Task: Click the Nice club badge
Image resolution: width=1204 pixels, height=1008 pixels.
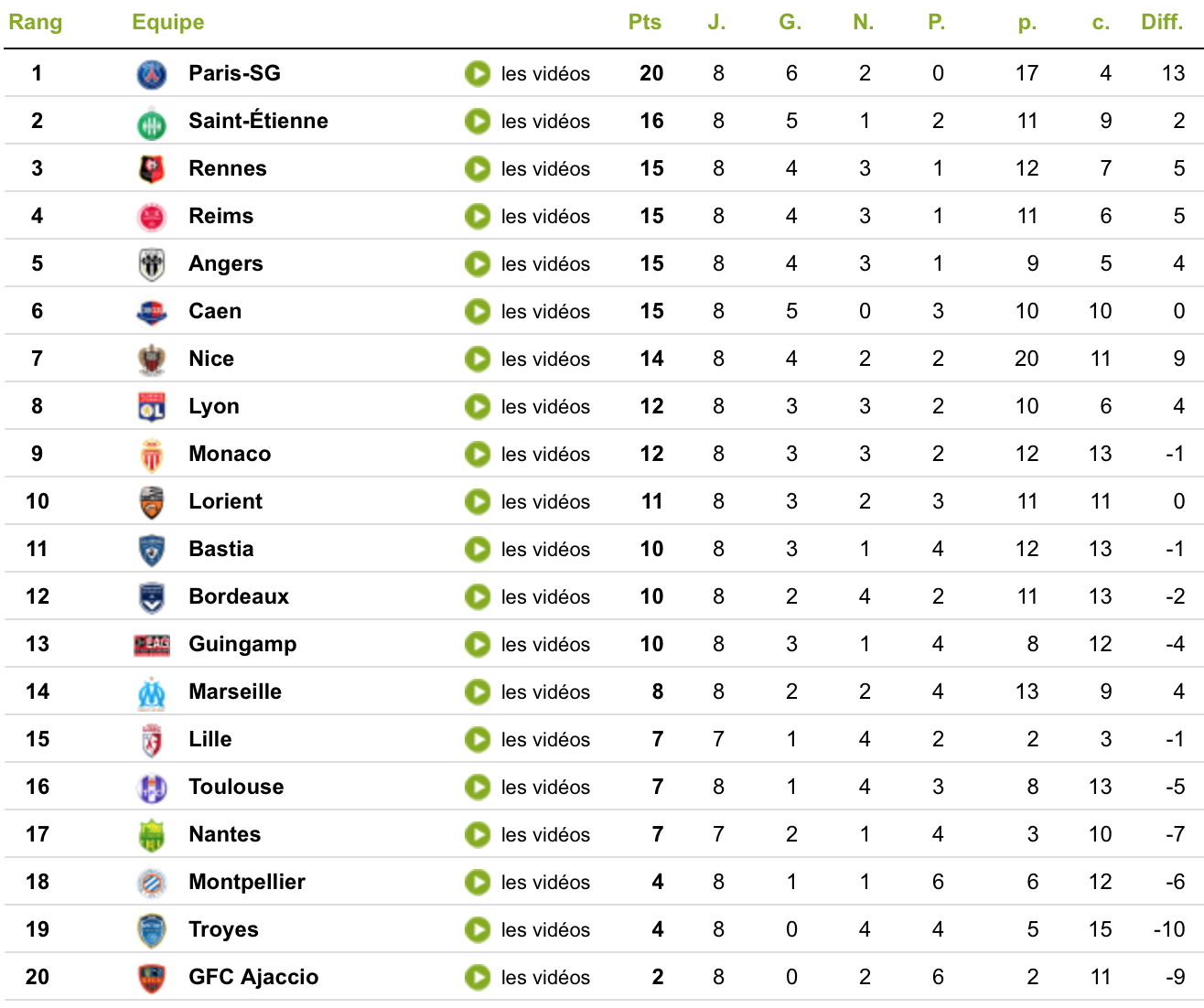Action: (x=151, y=359)
